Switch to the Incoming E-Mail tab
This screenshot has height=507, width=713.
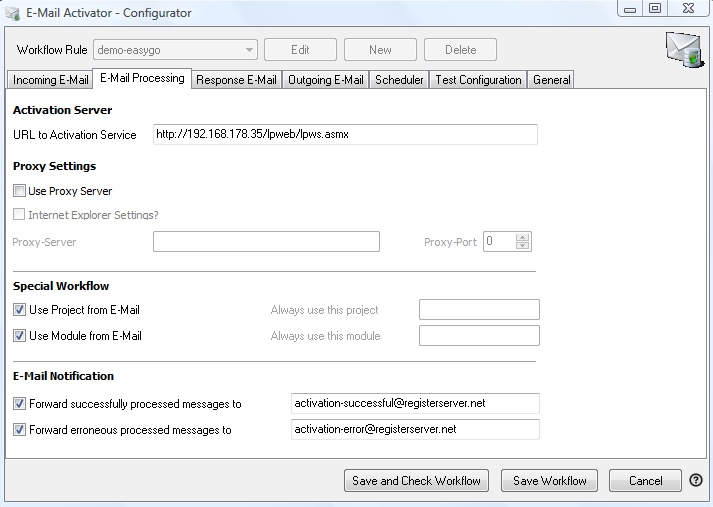(x=51, y=80)
